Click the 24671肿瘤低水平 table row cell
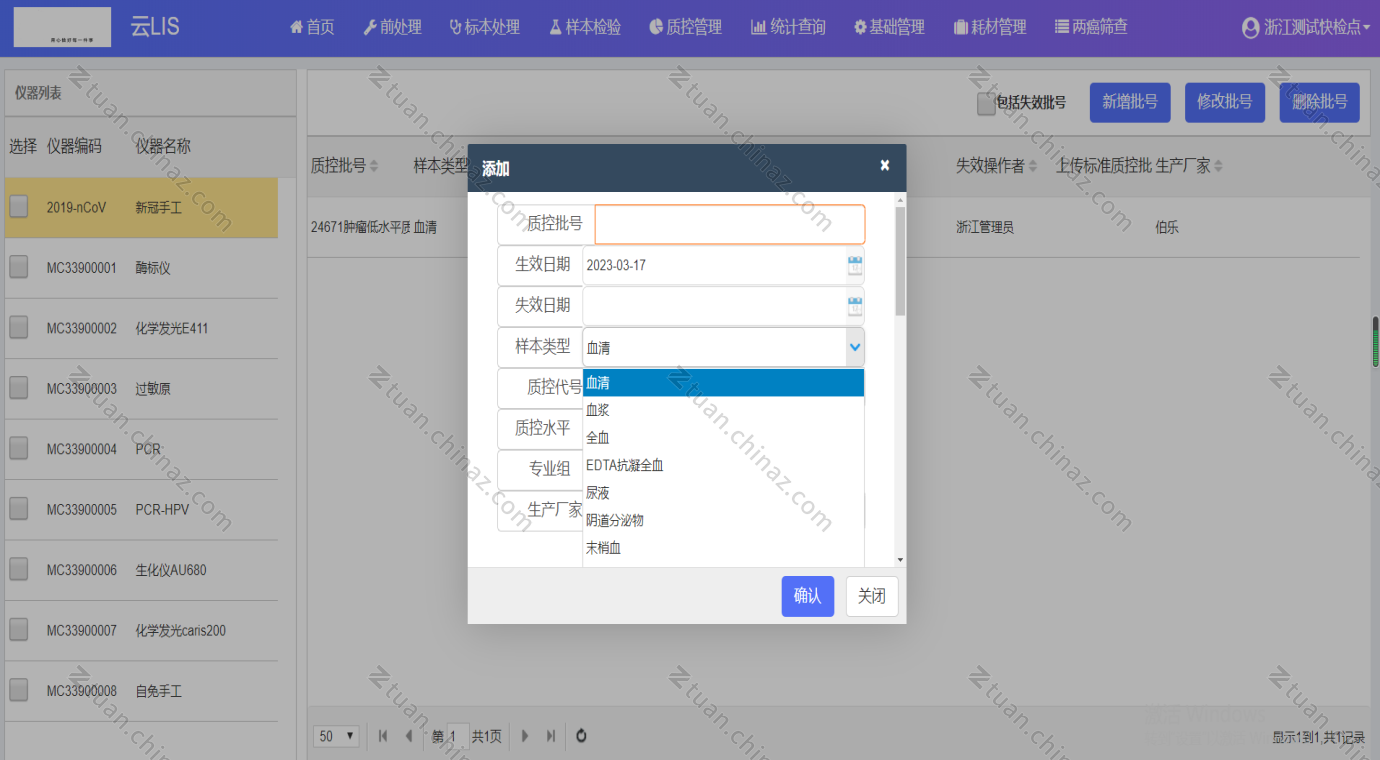This screenshot has width=1380, height=760. point(360,227)
